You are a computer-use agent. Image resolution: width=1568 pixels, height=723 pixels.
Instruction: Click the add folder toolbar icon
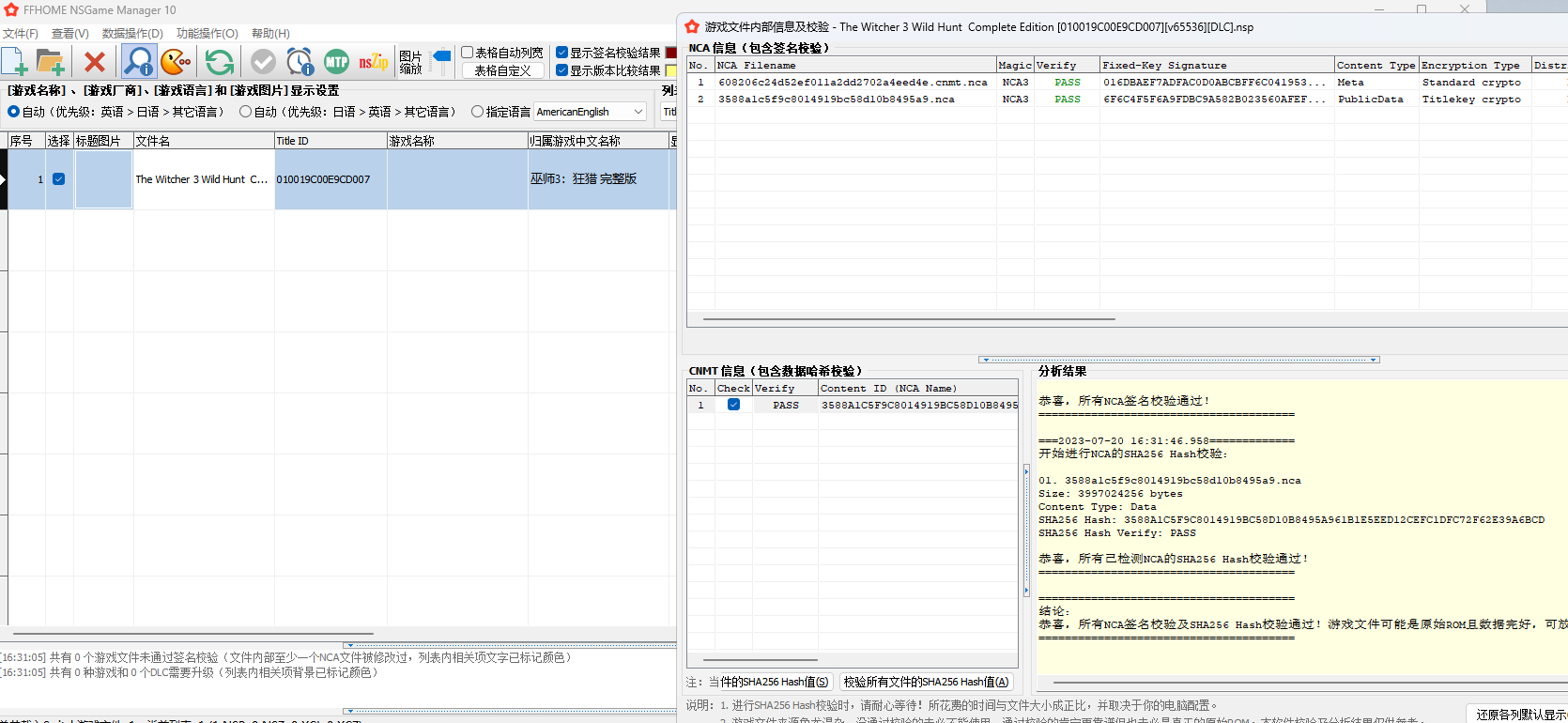[50, 62]
